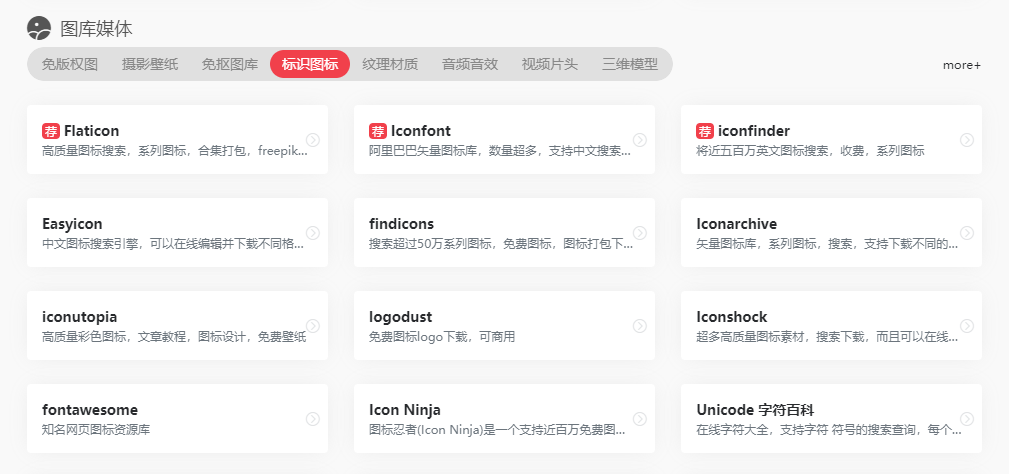Open the findicons site title
Screen dimensions: 1009x474
tap(402, 224)
